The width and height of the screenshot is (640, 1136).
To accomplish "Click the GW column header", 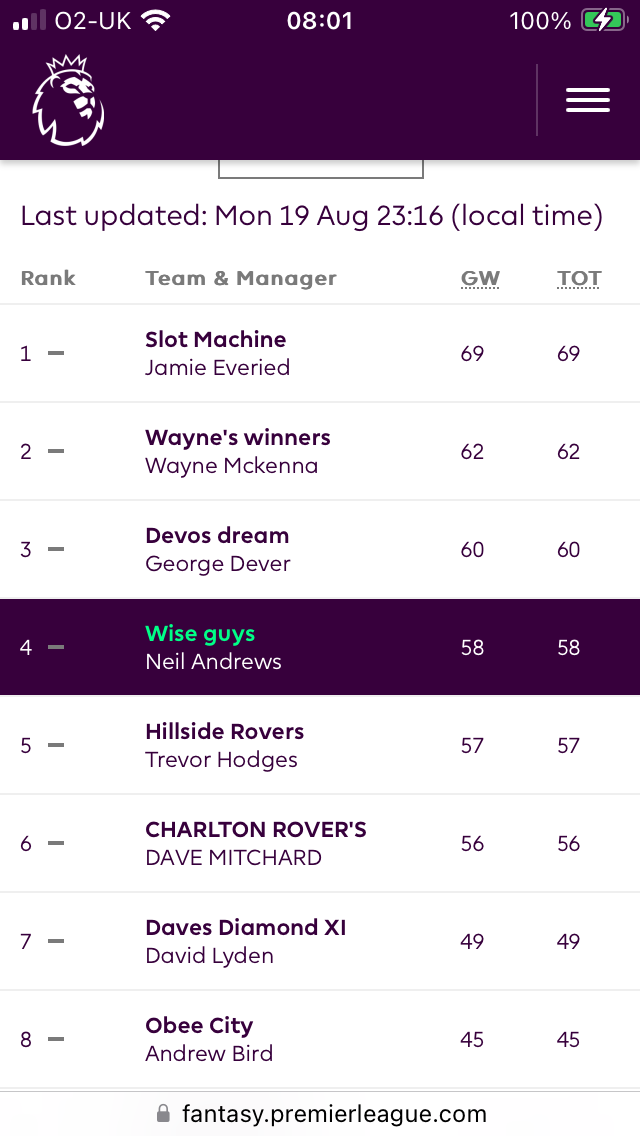I will 480,278.
